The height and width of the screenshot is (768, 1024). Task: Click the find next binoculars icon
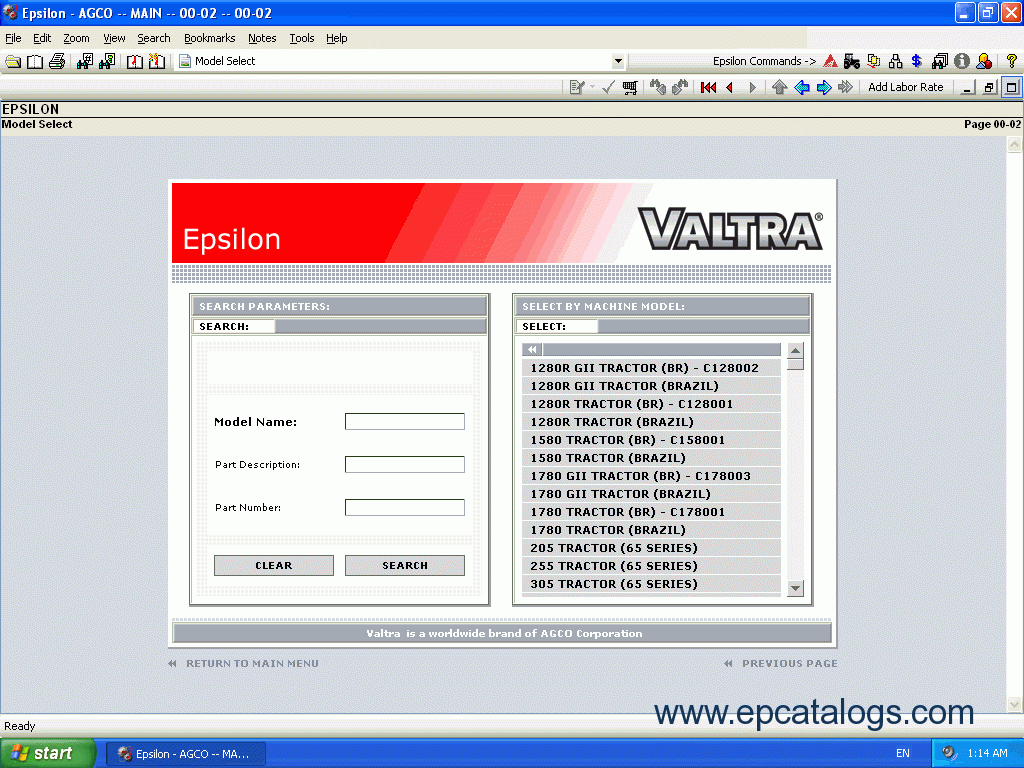point(680,87)
